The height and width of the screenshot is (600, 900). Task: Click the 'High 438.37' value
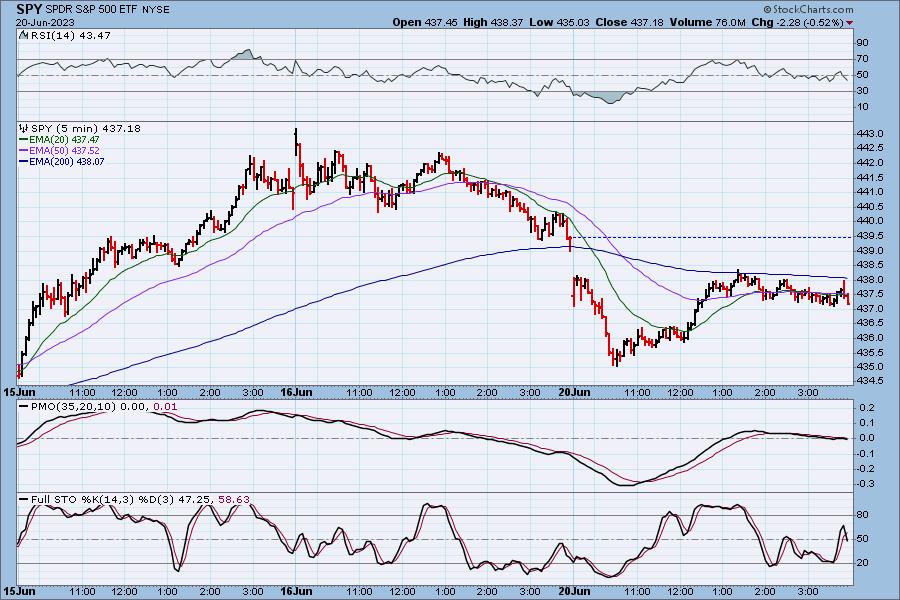[x=493, y=22]
